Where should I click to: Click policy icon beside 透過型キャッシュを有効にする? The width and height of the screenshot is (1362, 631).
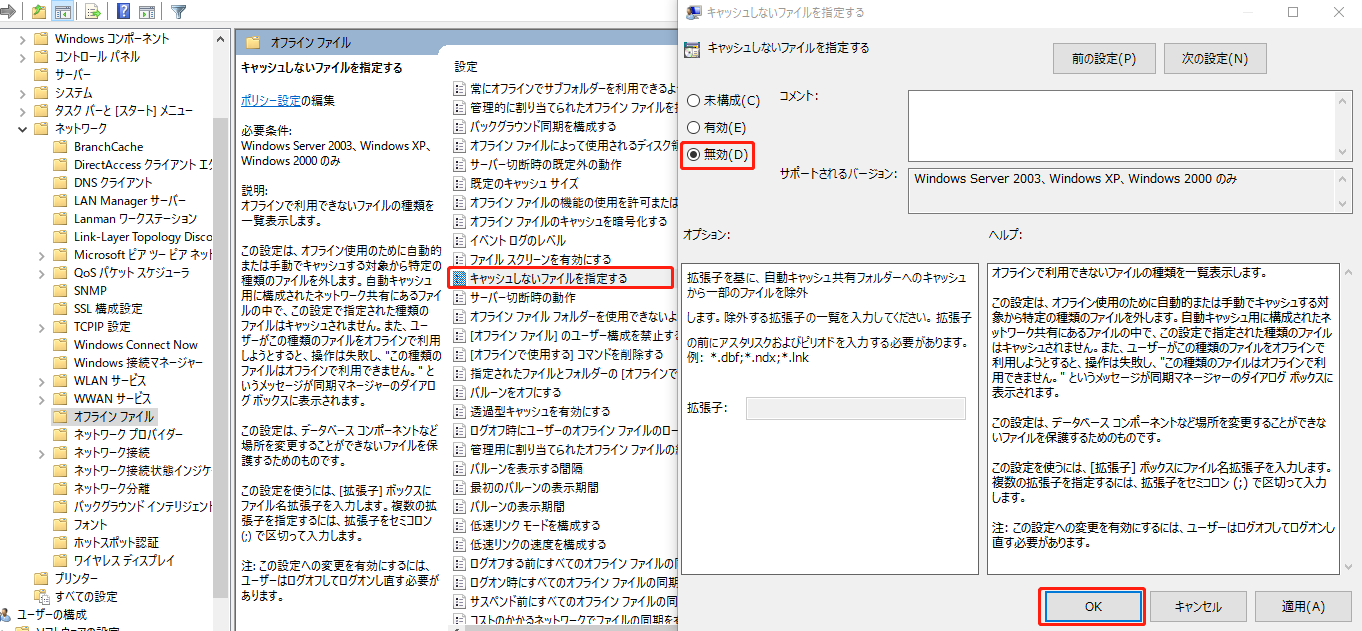coord(460,412)
